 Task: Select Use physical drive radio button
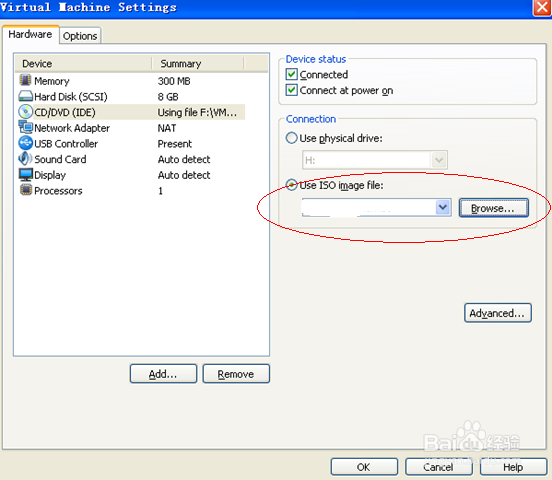[x=291, y=138]
